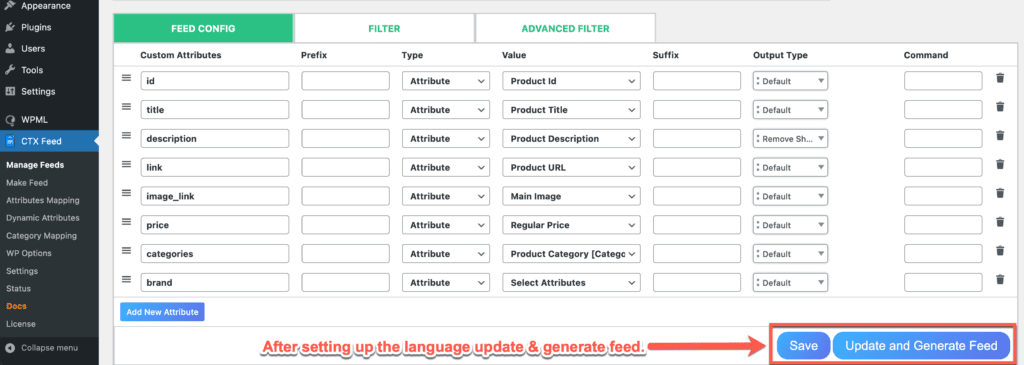Open the Docs link in sidebar
Viewport: 1024px width, 365px height.
pos(16,306)
